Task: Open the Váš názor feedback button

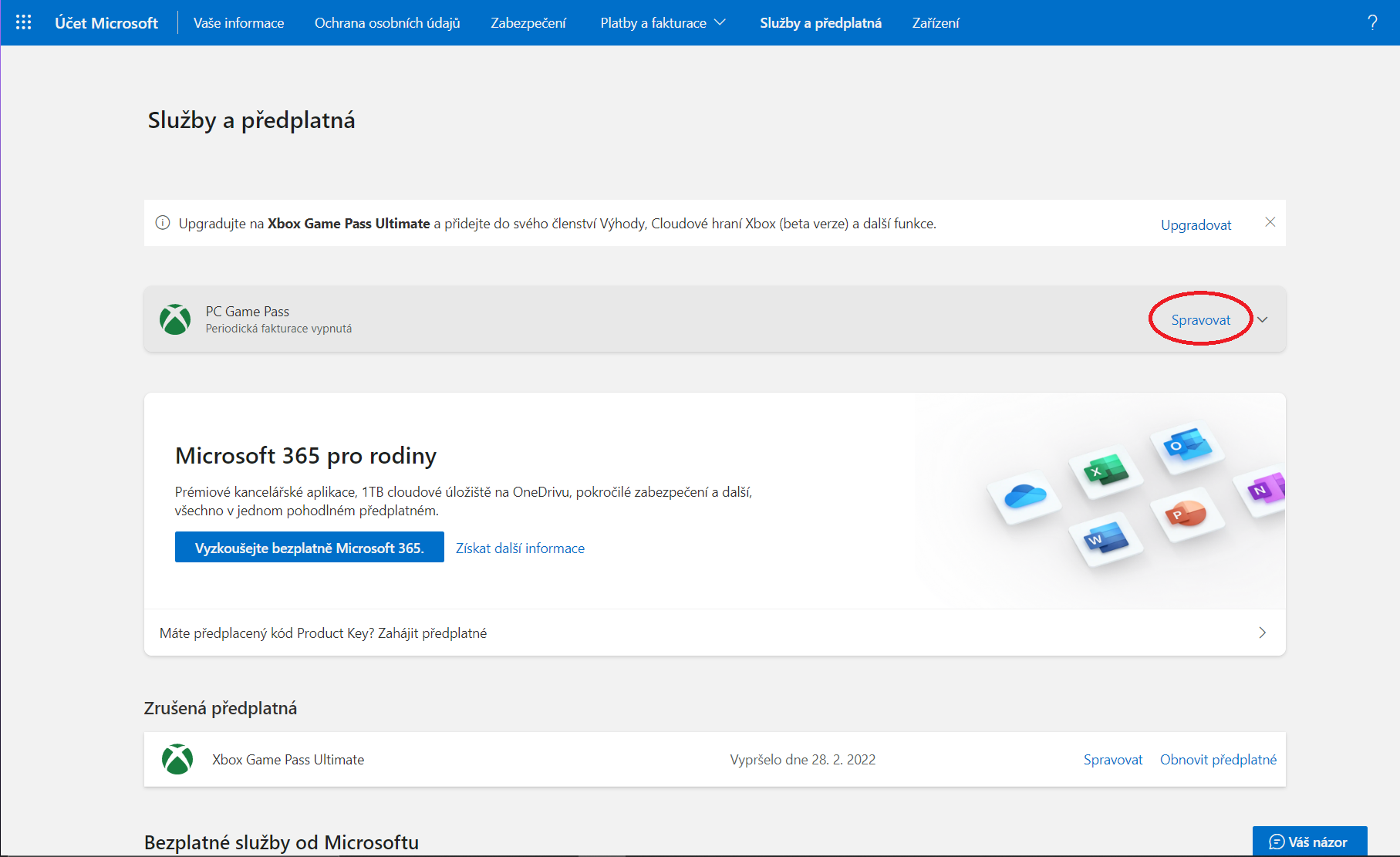Action: tap(1309, 842)
